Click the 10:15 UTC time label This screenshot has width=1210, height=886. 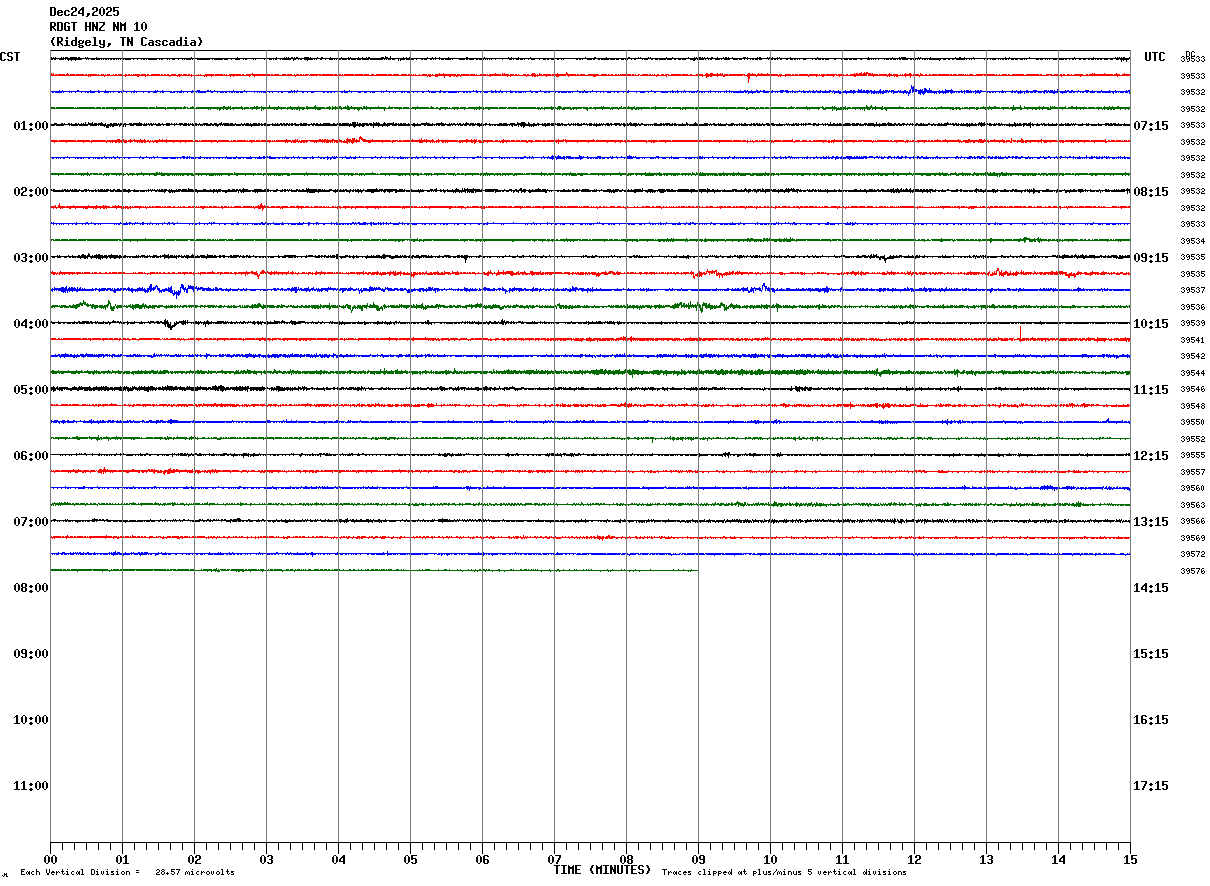click(x=1151, y=324)
